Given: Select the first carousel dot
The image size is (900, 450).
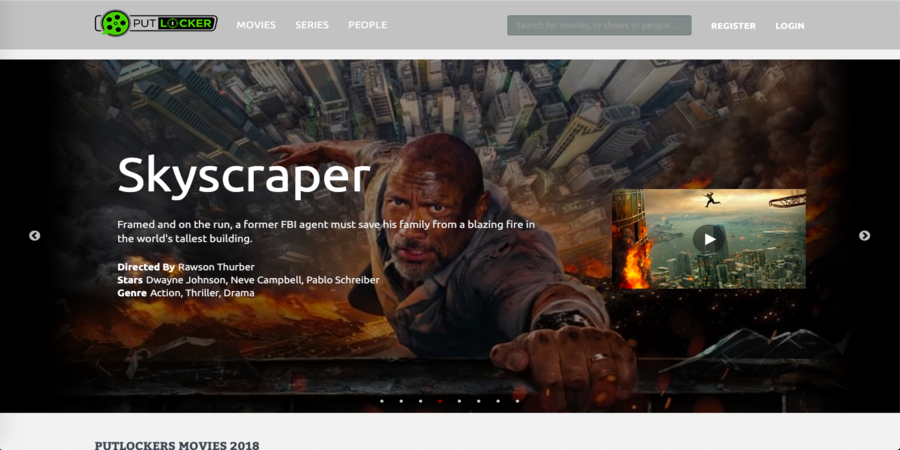Looking at the screenshot, I should click(x=382, y=401).
